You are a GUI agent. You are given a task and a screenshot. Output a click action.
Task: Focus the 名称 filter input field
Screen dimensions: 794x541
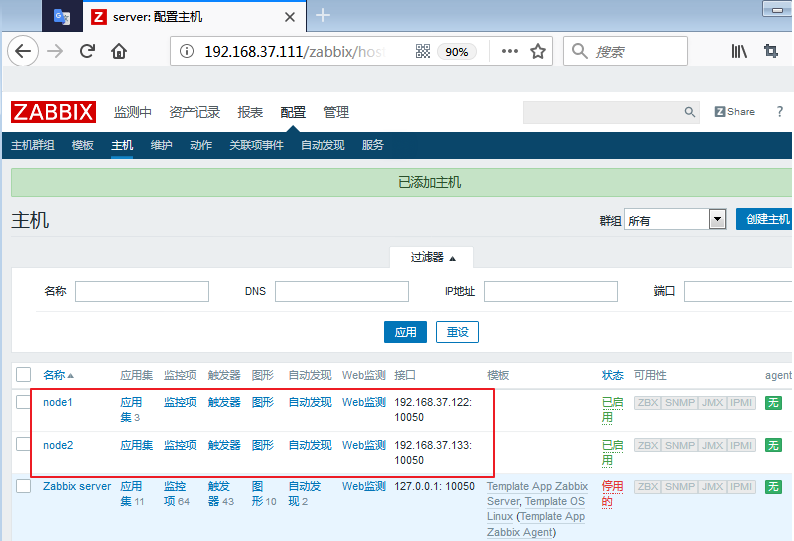pos(142,291)
